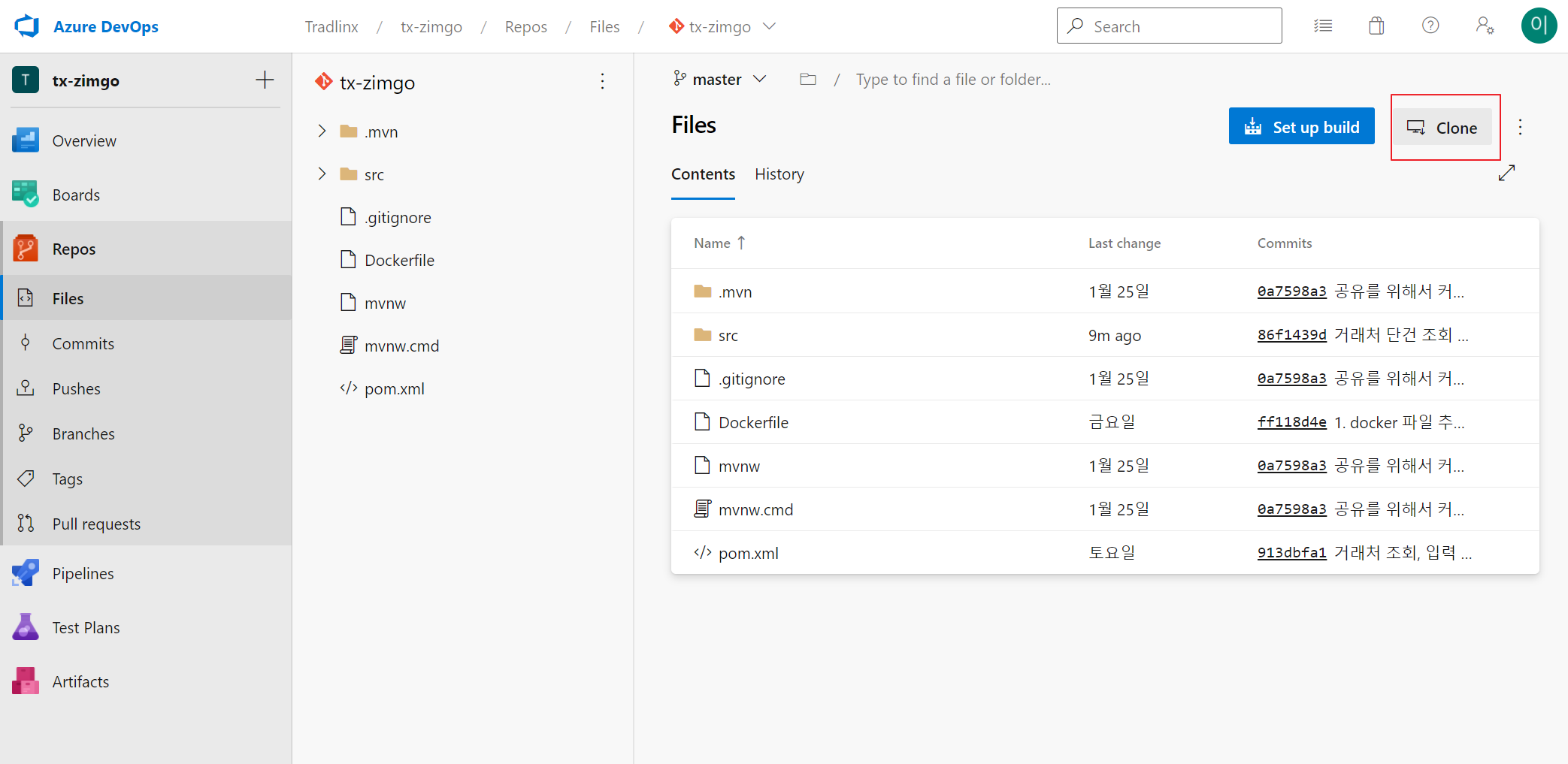Open mvnw in the file table

point(739,466)
